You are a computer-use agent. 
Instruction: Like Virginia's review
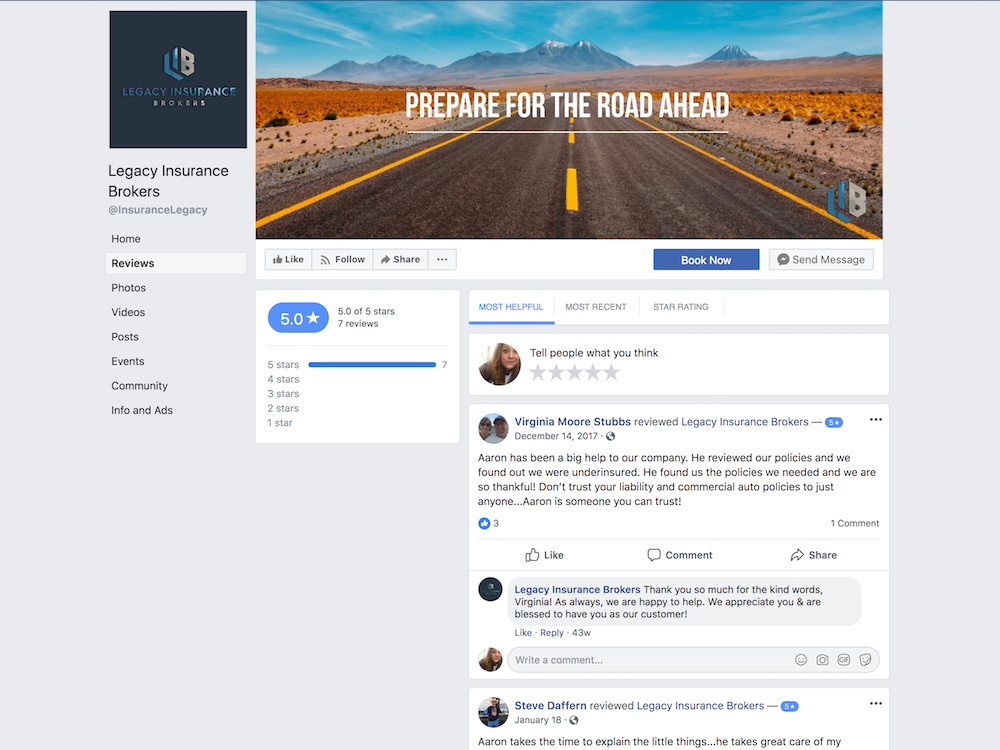pyautogui.click(x=545, y=555)
